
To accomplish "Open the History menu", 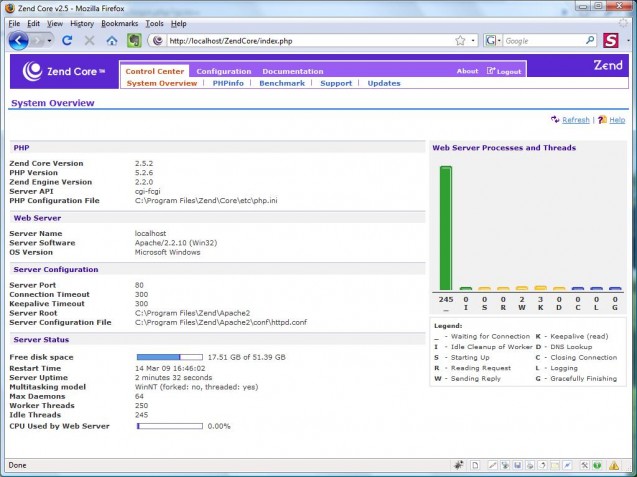I will tap(82, 24).
